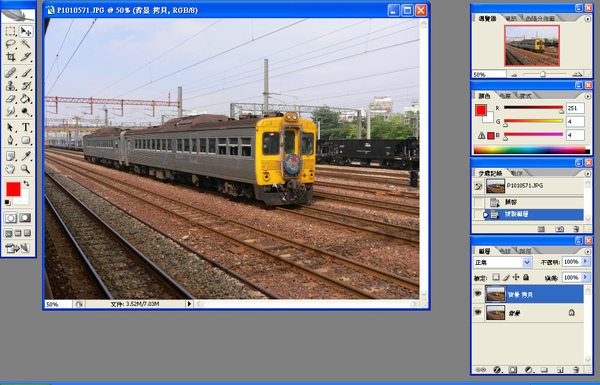
Task: Select the History Brush tool
Action: [x=26, y=86]
